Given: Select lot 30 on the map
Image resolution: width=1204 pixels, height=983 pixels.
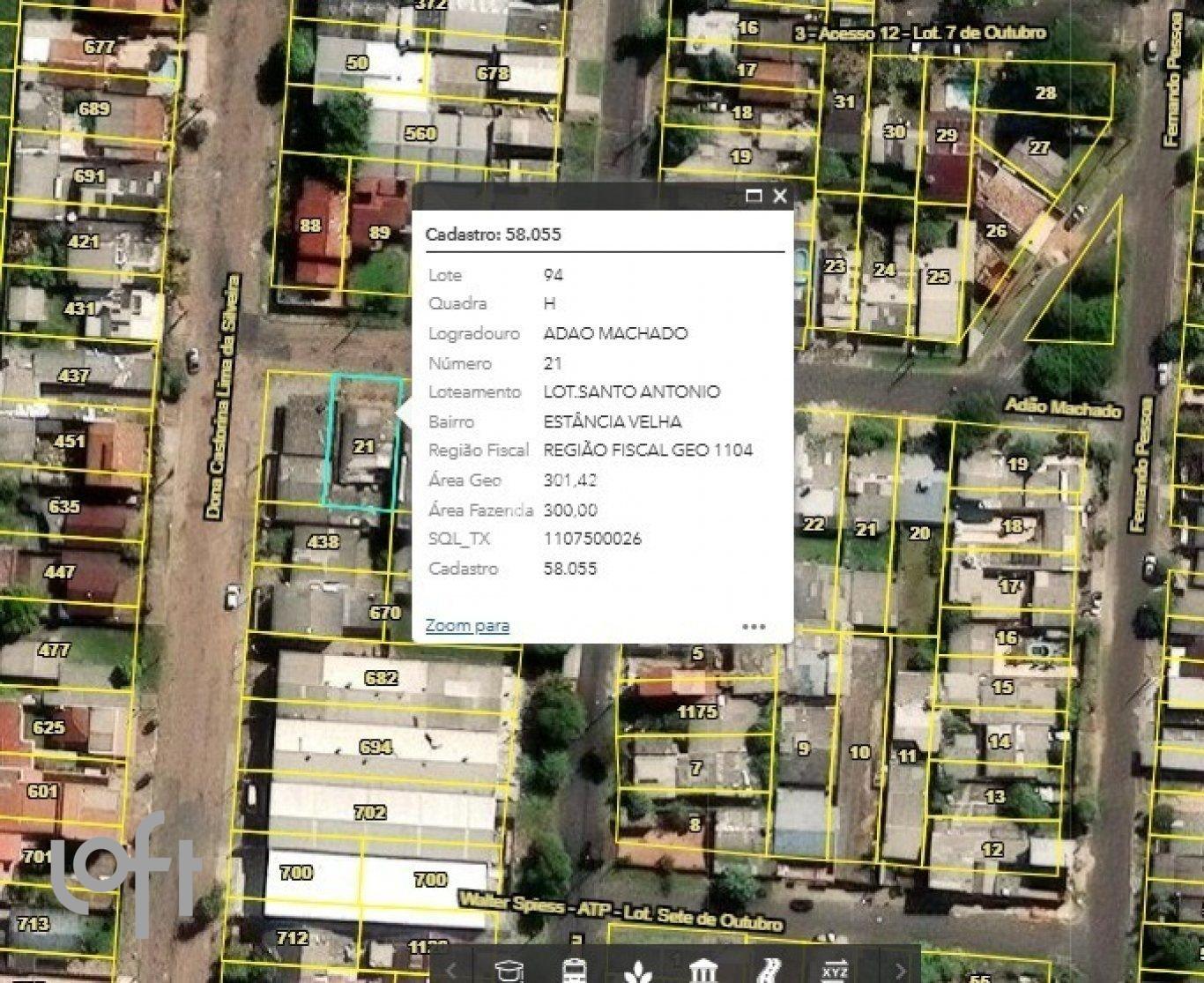Looking at the screenshot, I should [x=895, y=131].
